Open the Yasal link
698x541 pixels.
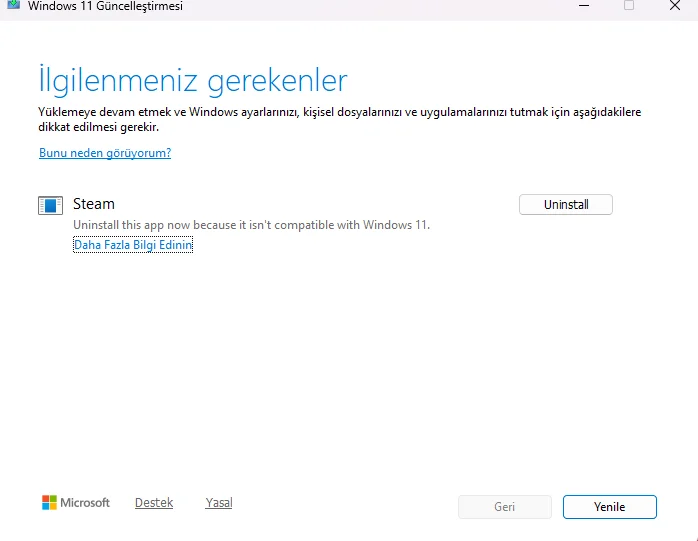(219, 502)
